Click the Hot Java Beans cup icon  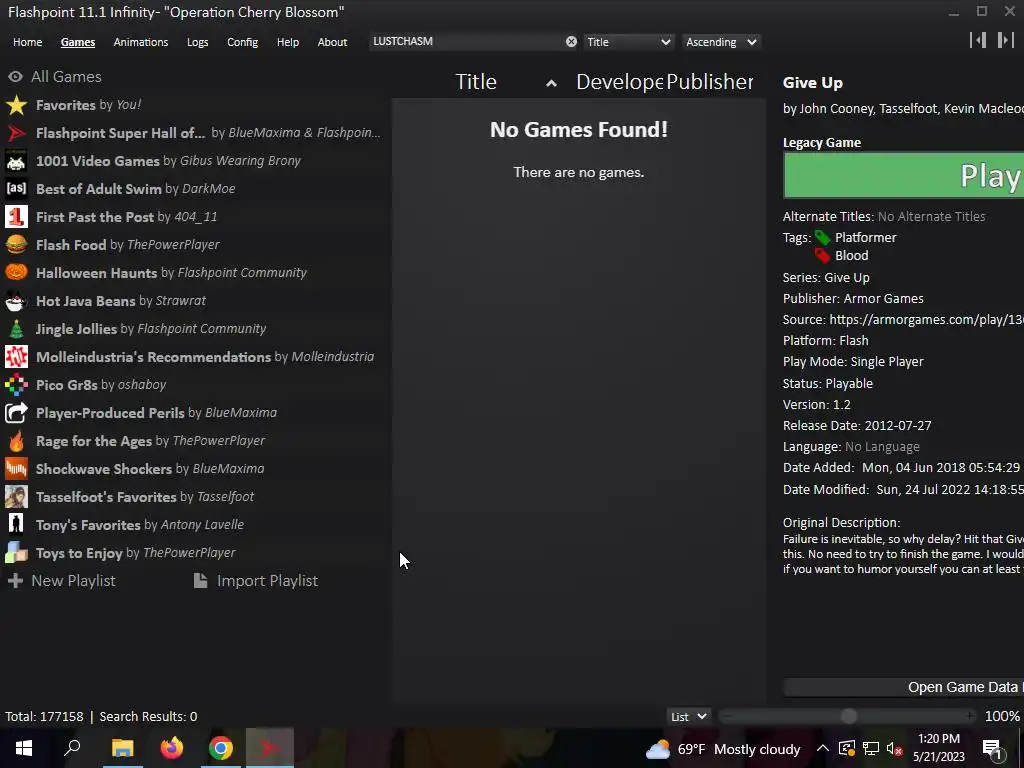(x=16, y=301)
